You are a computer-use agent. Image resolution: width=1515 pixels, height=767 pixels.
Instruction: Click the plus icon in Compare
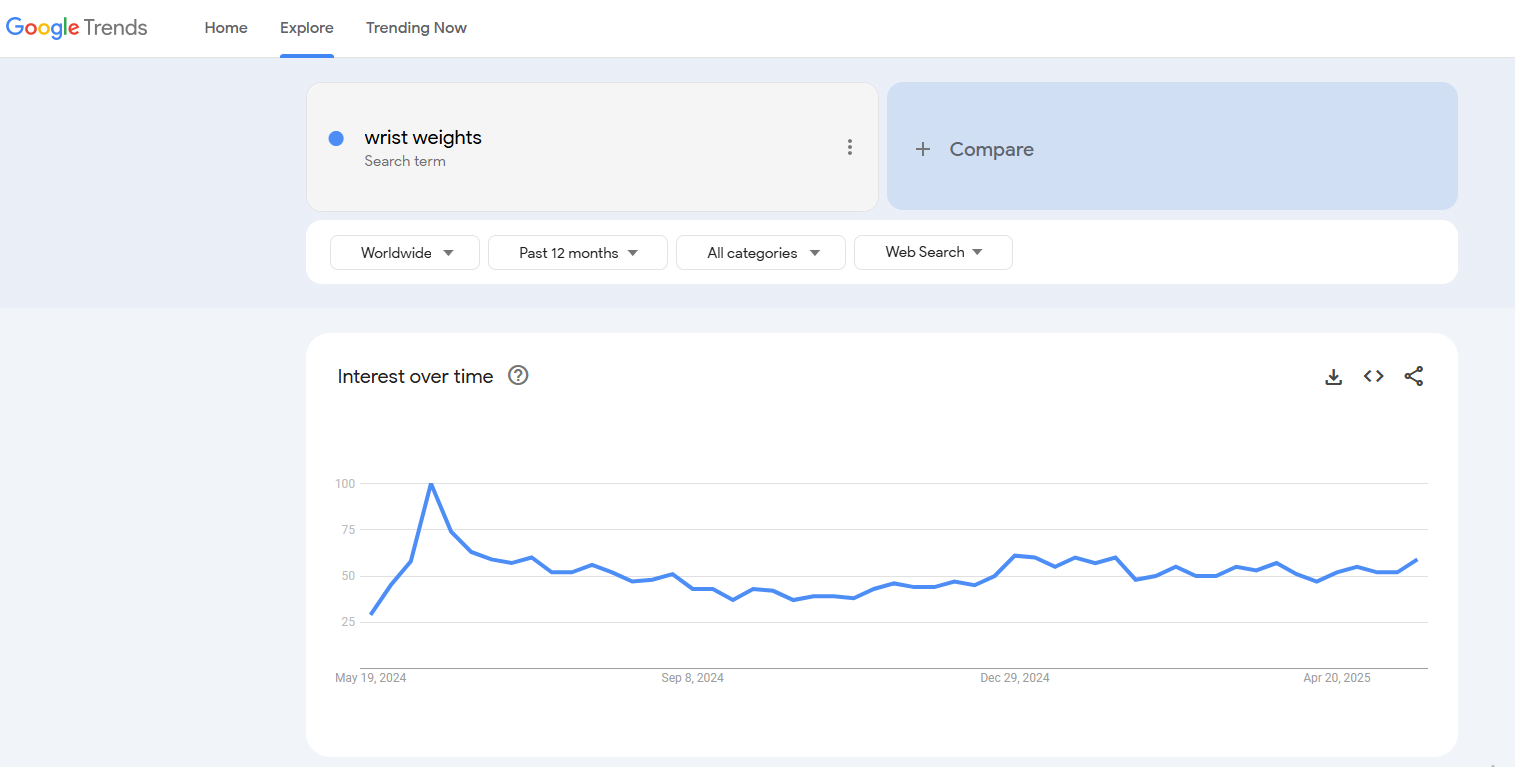pyautogui.click(x=923, y=149)
